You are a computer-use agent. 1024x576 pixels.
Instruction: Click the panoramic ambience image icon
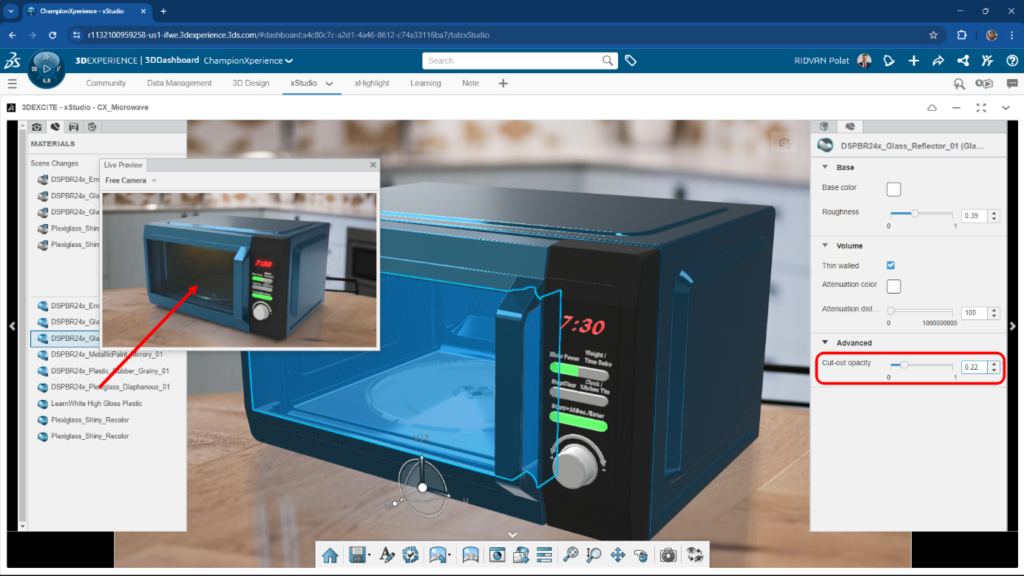[470, 555]
